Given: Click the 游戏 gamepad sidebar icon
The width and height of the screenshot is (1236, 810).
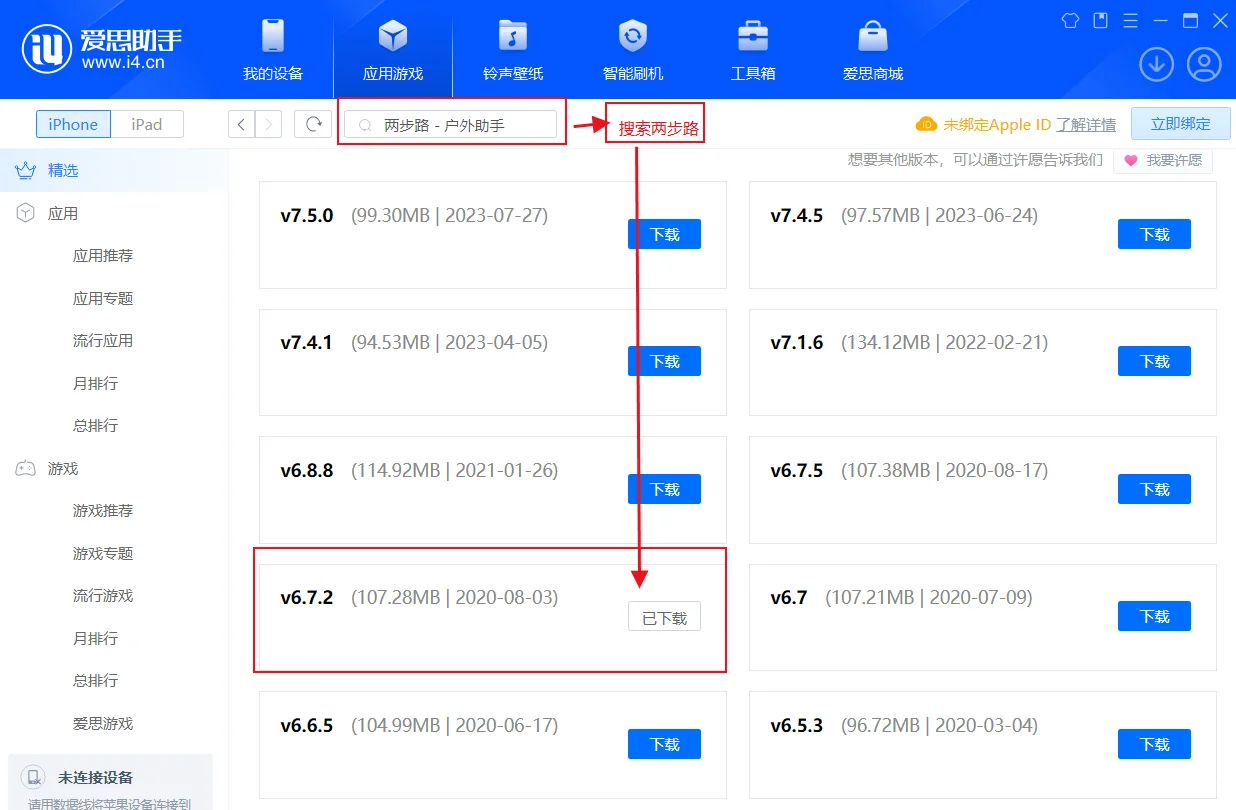Looking at the screenshot, I should pyautogui.click(x=25, y=468).
